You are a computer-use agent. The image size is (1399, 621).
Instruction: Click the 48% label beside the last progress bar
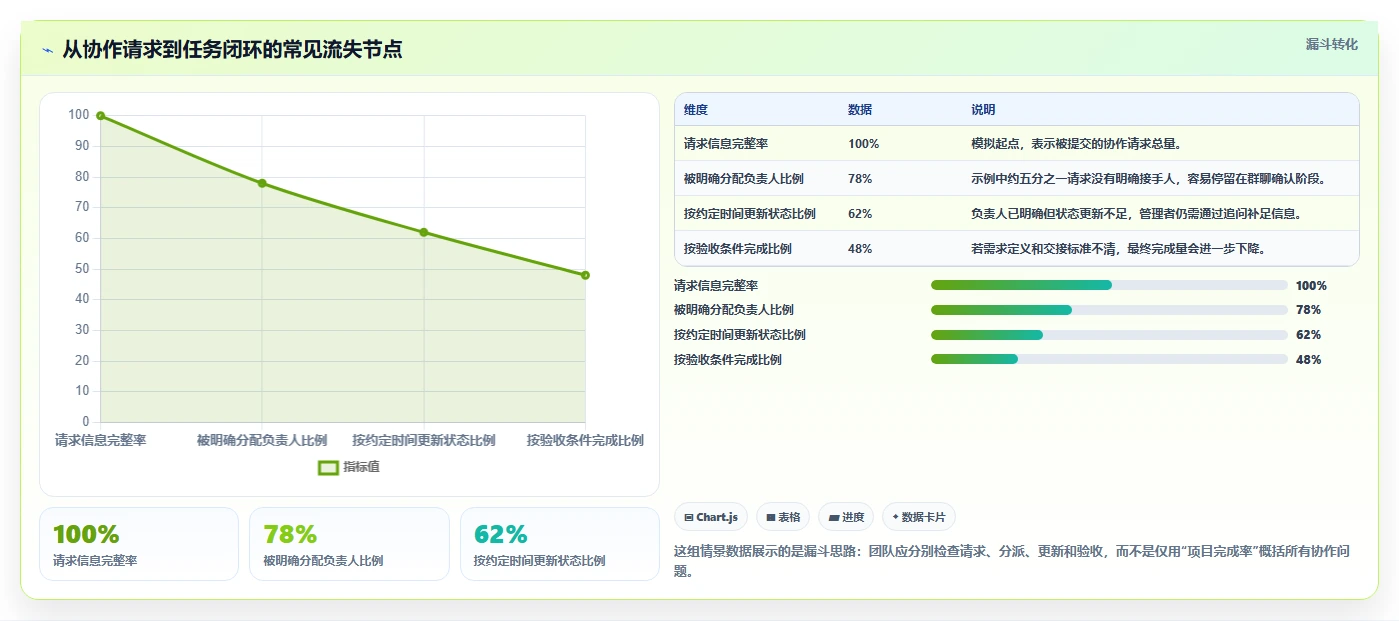1308,359
